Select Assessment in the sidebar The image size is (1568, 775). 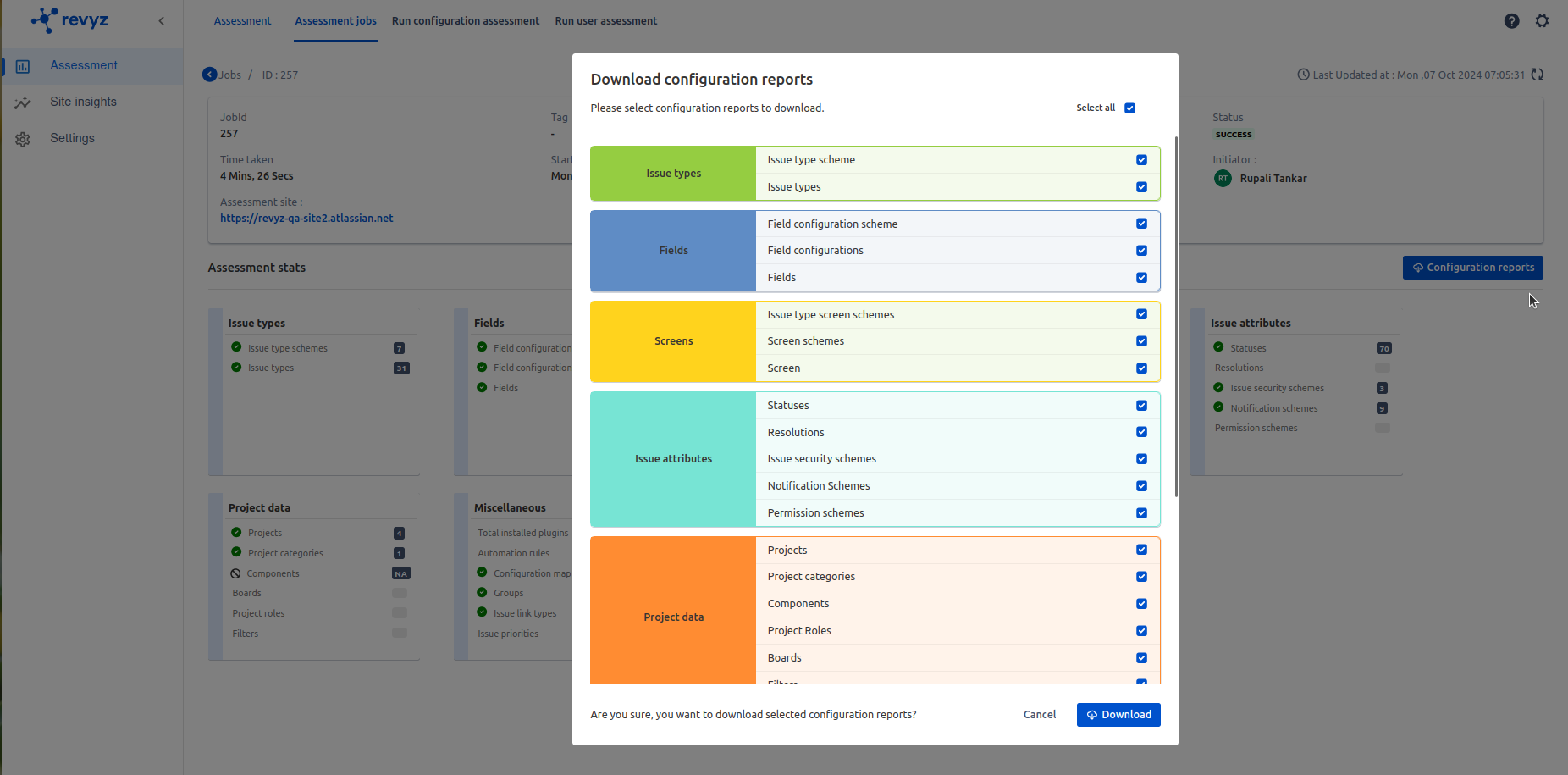pos(92,66)
